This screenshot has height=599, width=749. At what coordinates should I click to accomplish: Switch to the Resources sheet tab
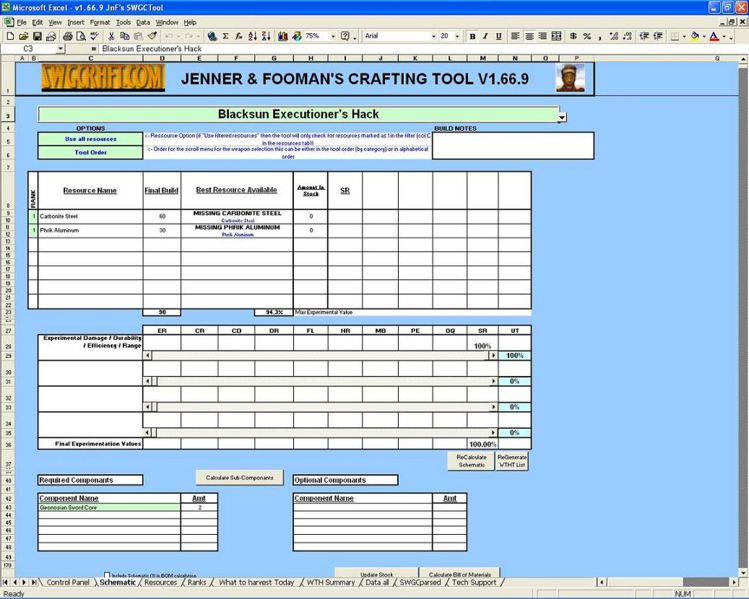coord(160,582)
